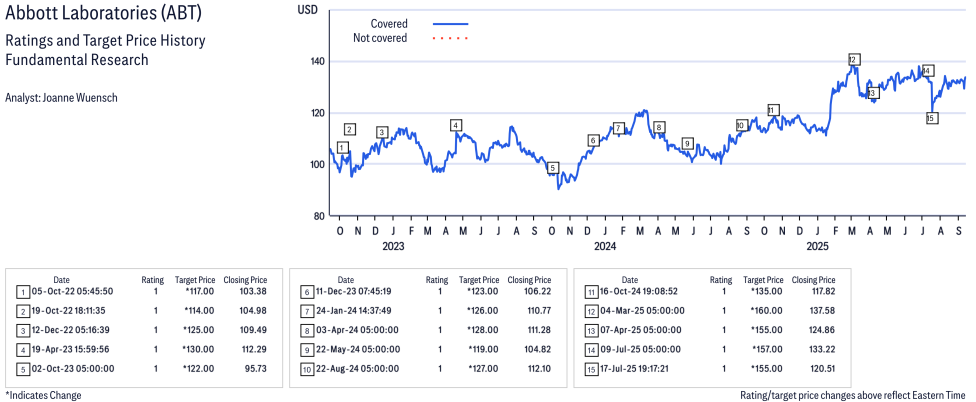This screenshot has height=402, width=976.
Task: Click the row 5 number box in the table
Action: pos(23,369)
